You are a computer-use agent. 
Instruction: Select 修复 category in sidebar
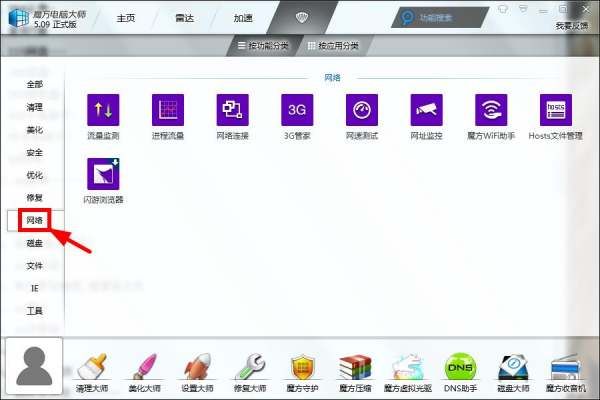pos(34,198)
